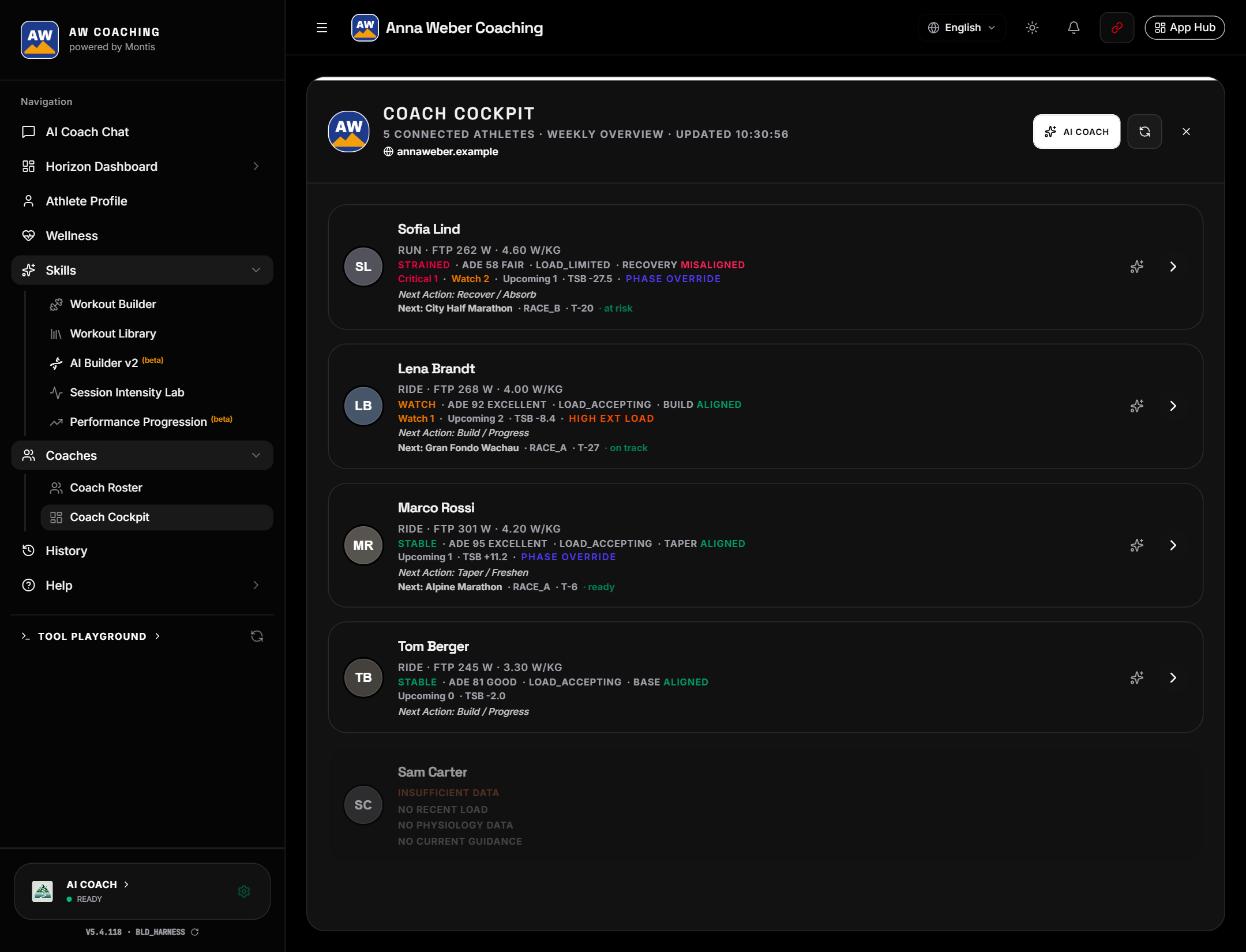Open Workout Library

pos(157,333)
